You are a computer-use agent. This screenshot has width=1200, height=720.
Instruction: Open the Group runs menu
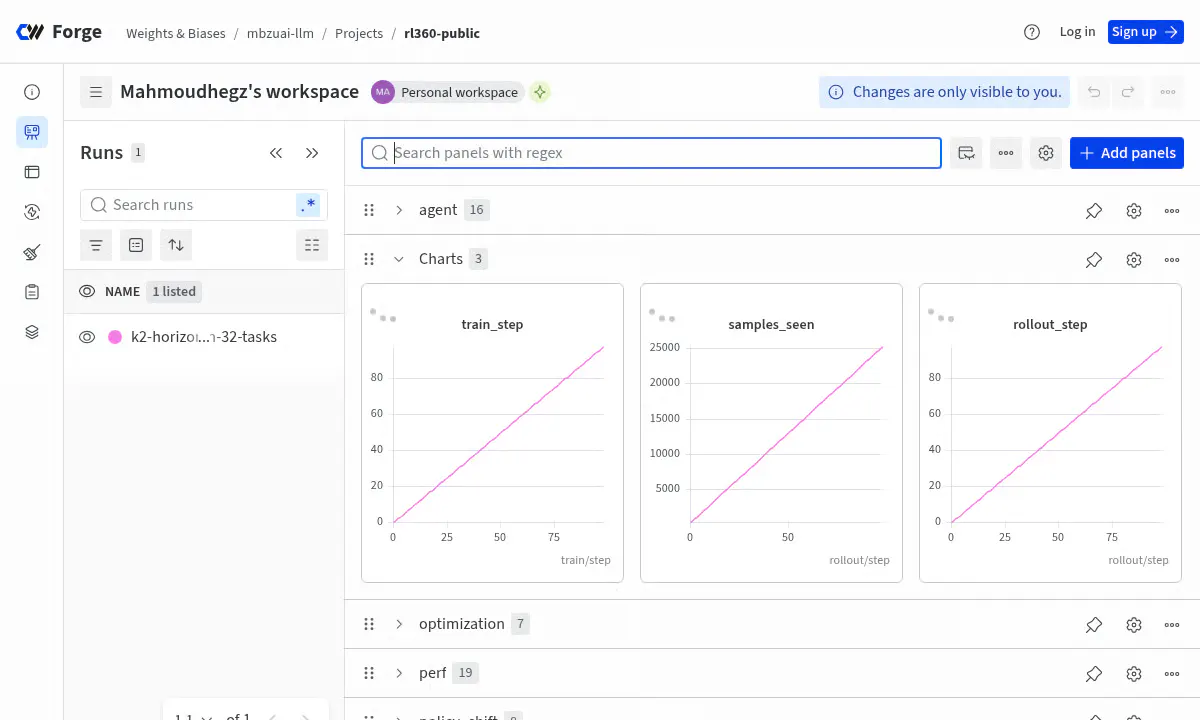click(x=136, y=245)
